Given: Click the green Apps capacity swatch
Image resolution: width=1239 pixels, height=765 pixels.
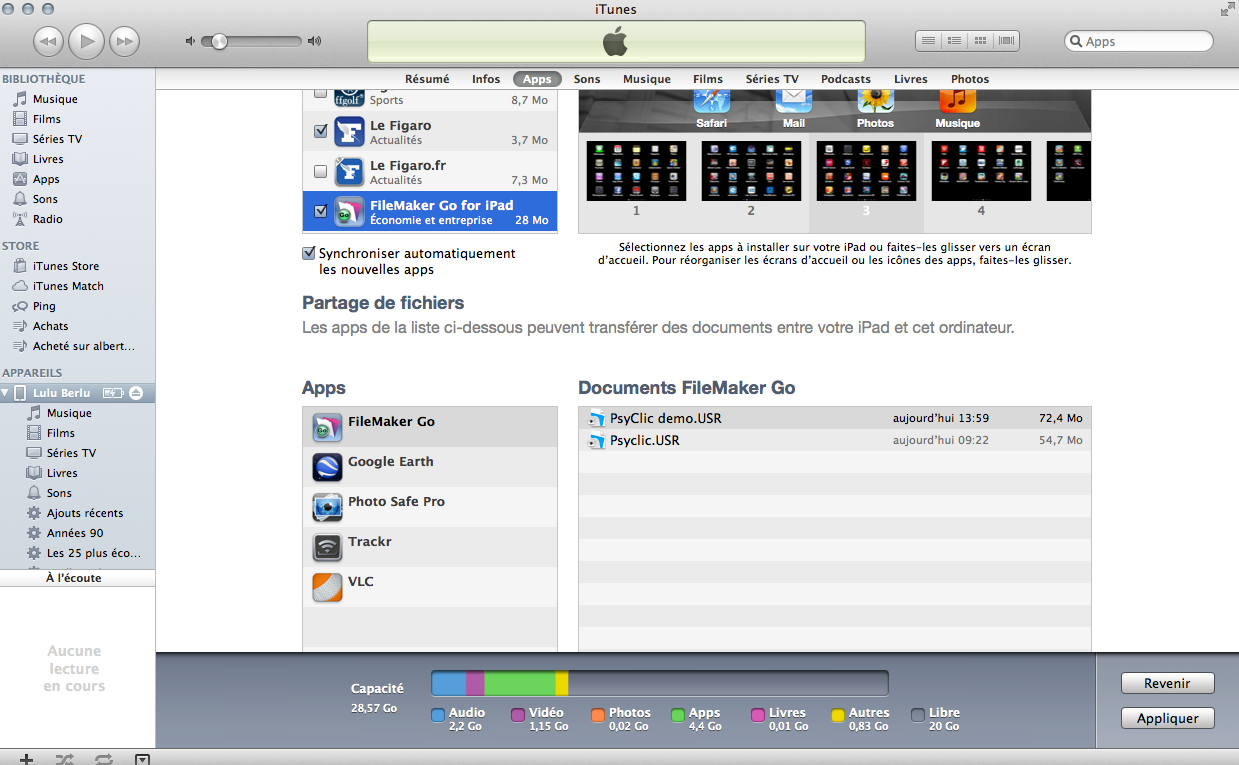Looking at the screenshot, I should 678,715.
